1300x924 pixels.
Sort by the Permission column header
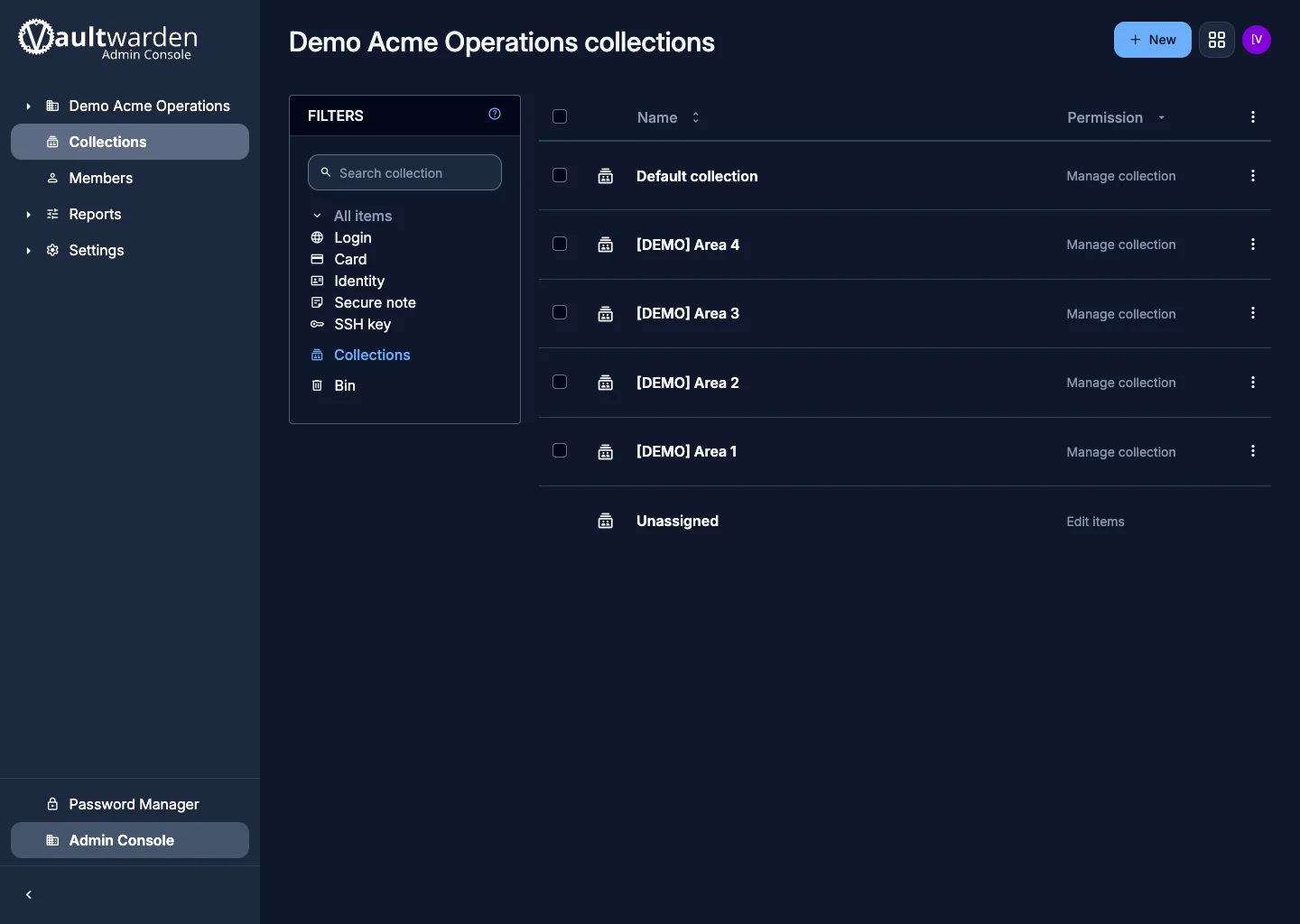pyautogui.click(x=1116, y=117)
